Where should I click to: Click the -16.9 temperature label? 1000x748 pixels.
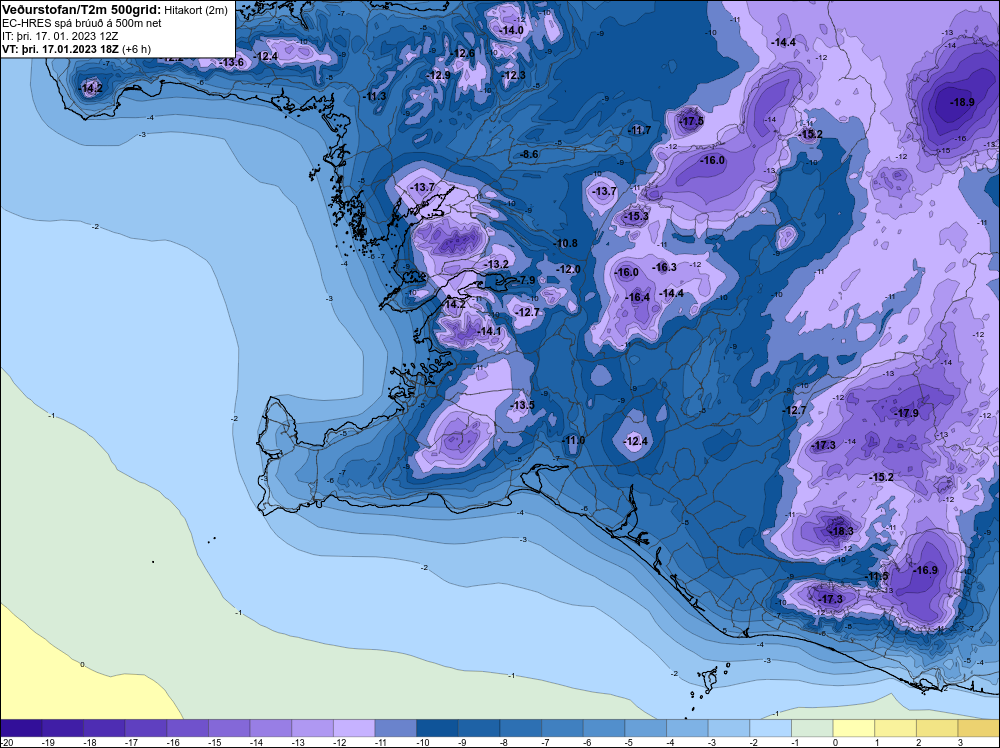pyautogui.click(x=925, y=570)
